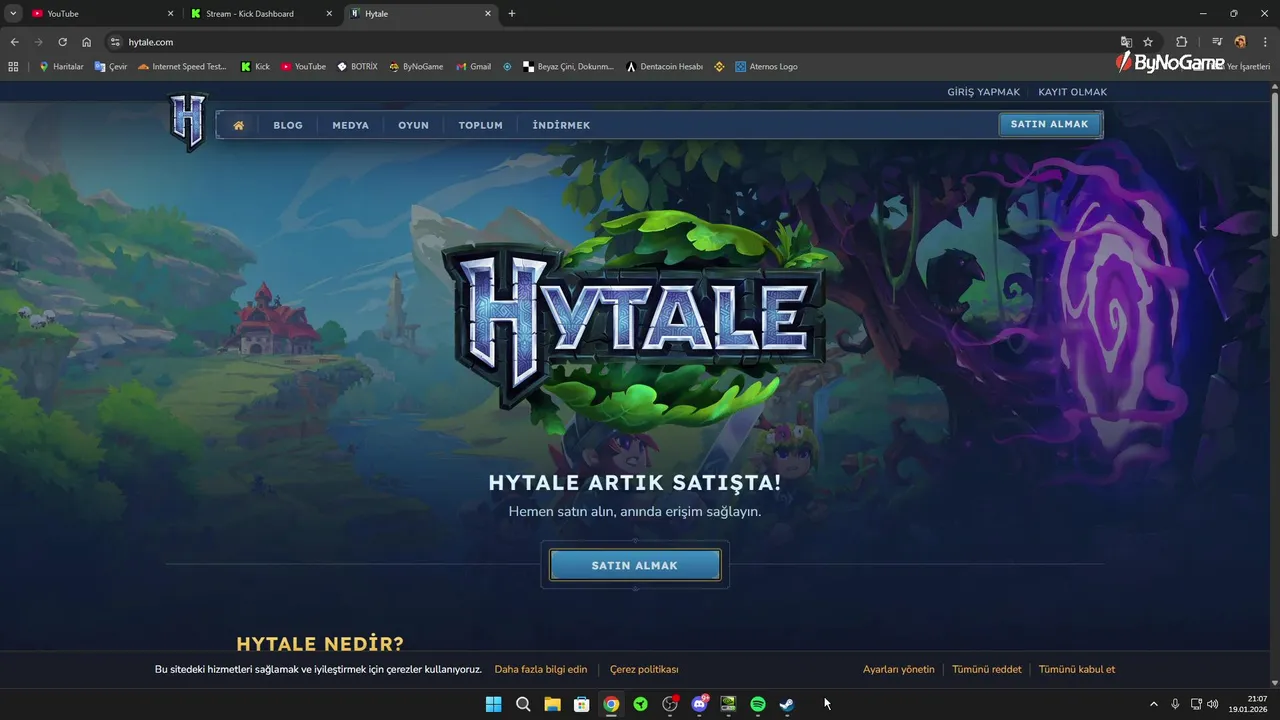Open Spotify from the taskbar

pyautogui.click(x=758, y=704)
